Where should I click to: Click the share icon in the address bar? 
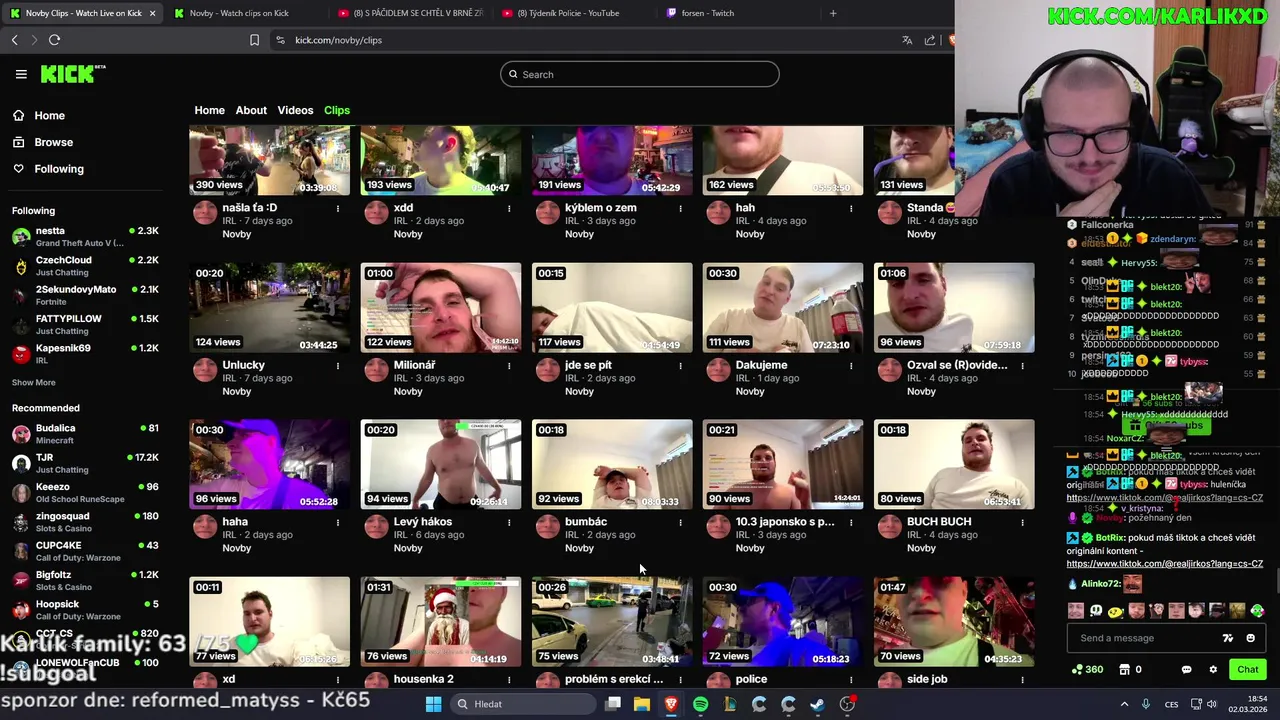(930, 40)
